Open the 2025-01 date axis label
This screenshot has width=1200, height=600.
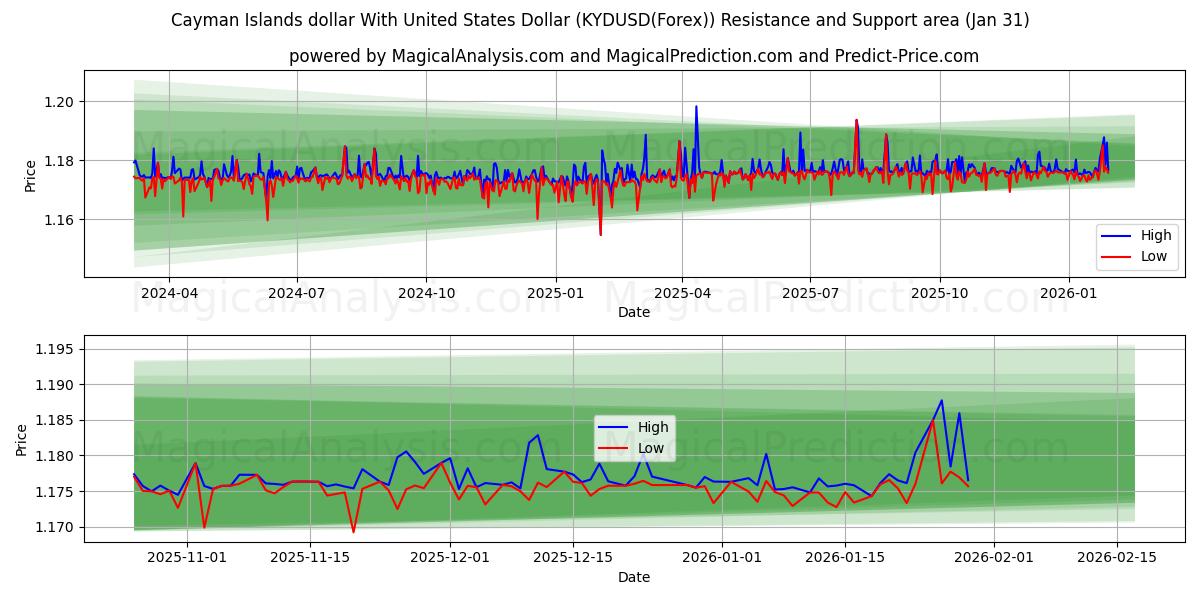pos(545,288)
